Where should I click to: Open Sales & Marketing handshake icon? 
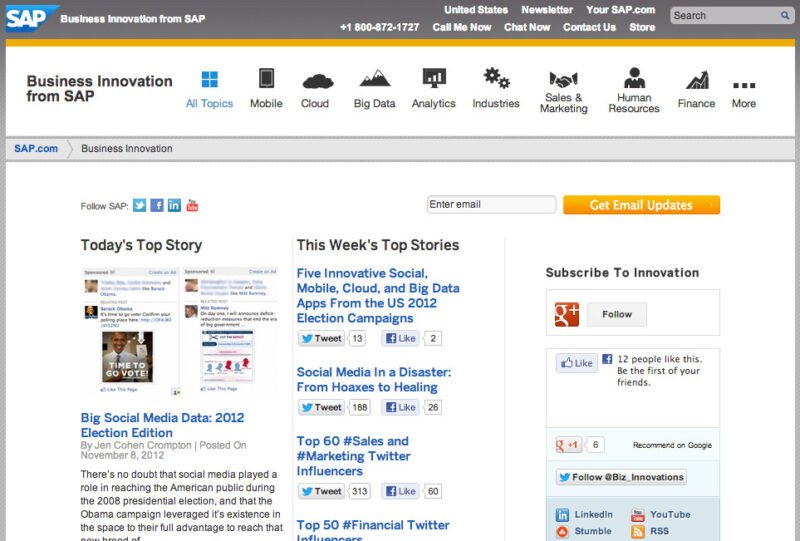coord(563,79)
